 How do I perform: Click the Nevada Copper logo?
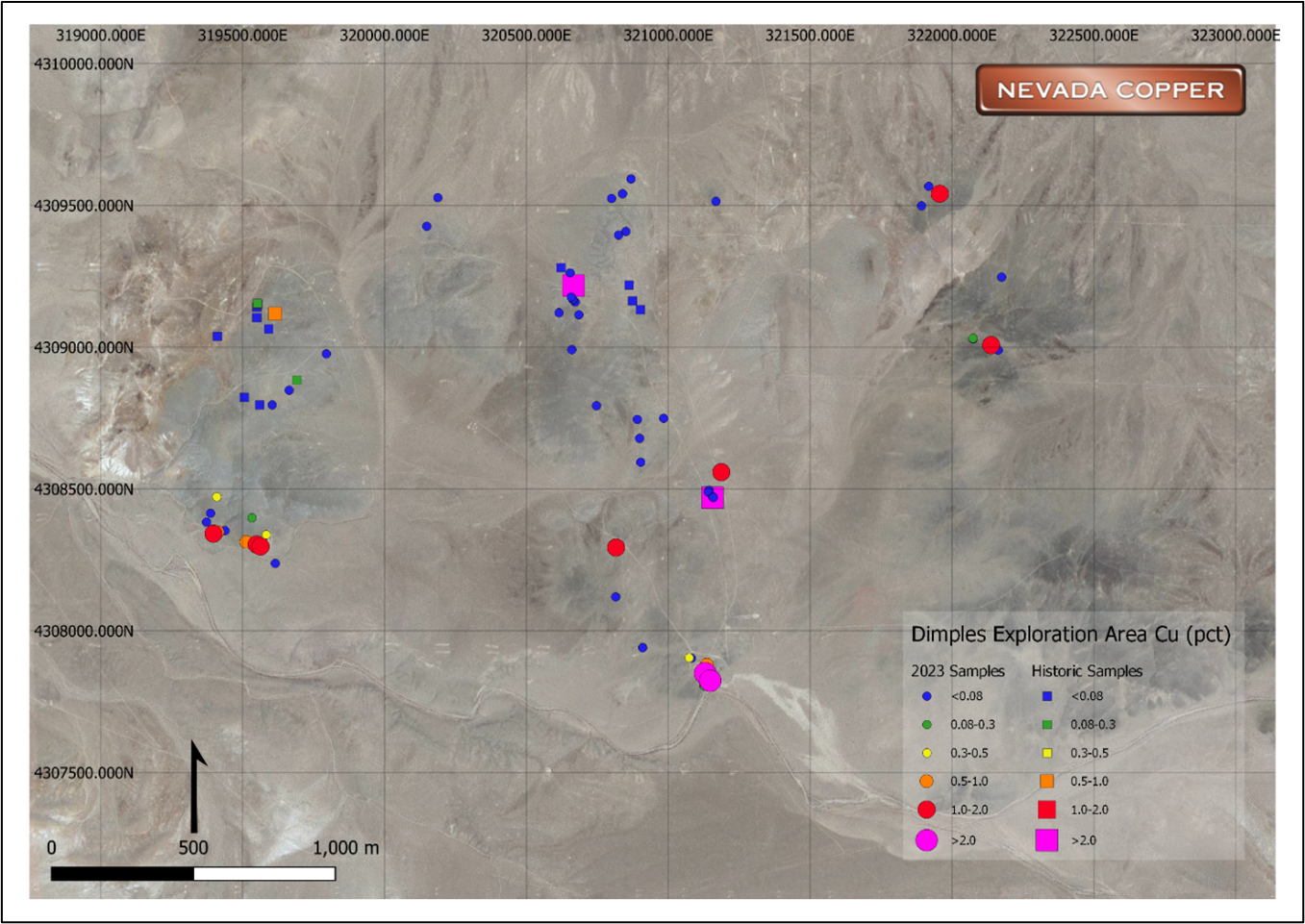1111,90
